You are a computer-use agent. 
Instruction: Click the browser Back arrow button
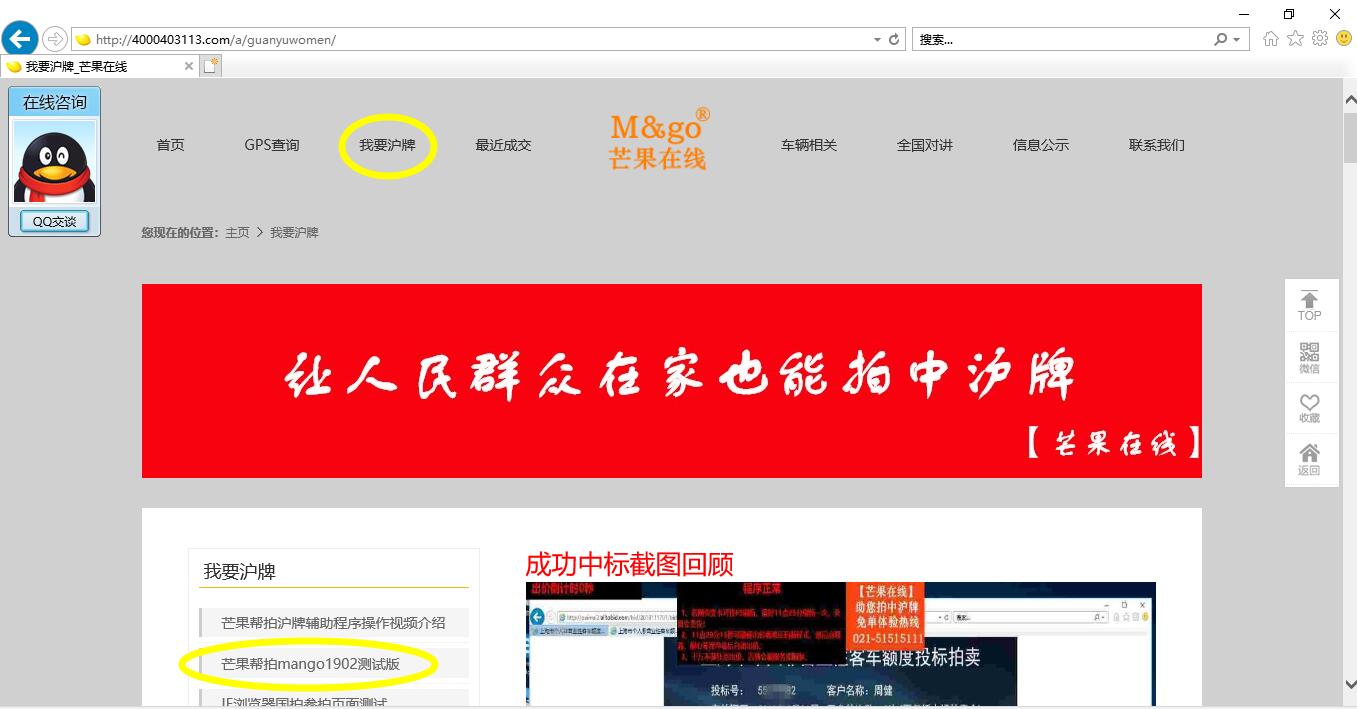[19, 39]
